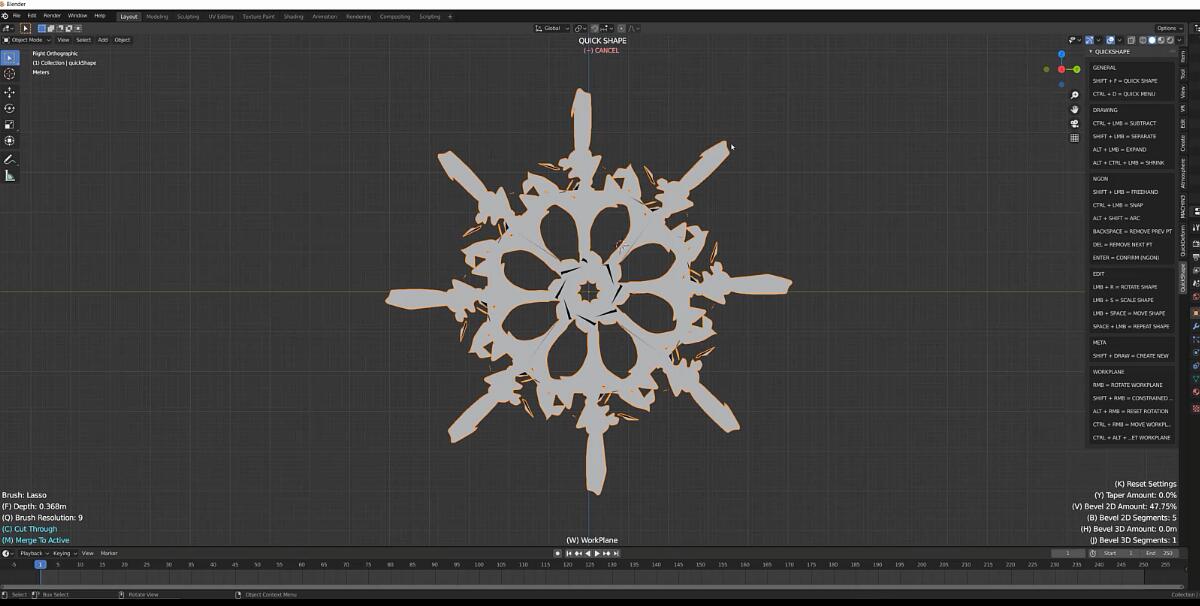The image size is (1200, 606).
Task: Open the Playback dropdown in timeline
Action: pyautogui.click(x=33, y=553)
